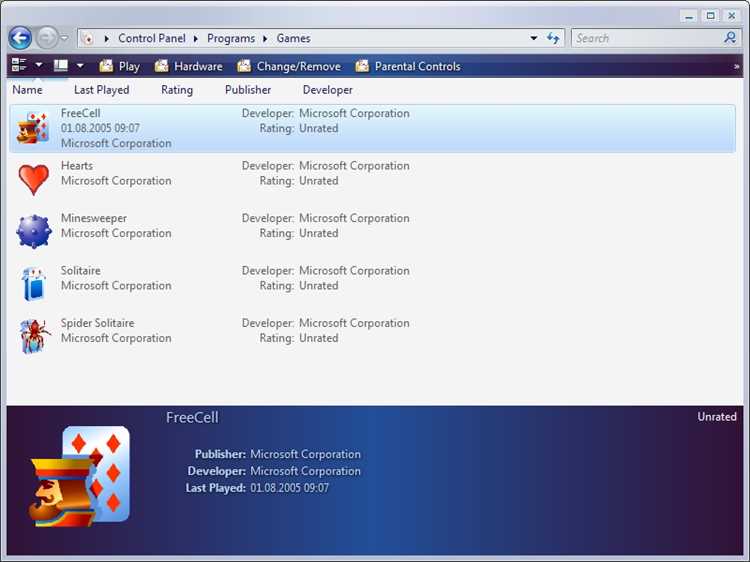Click Minesweeper row Developer text
Viewport: 750px width, 562px height.
tap(325, 218)
